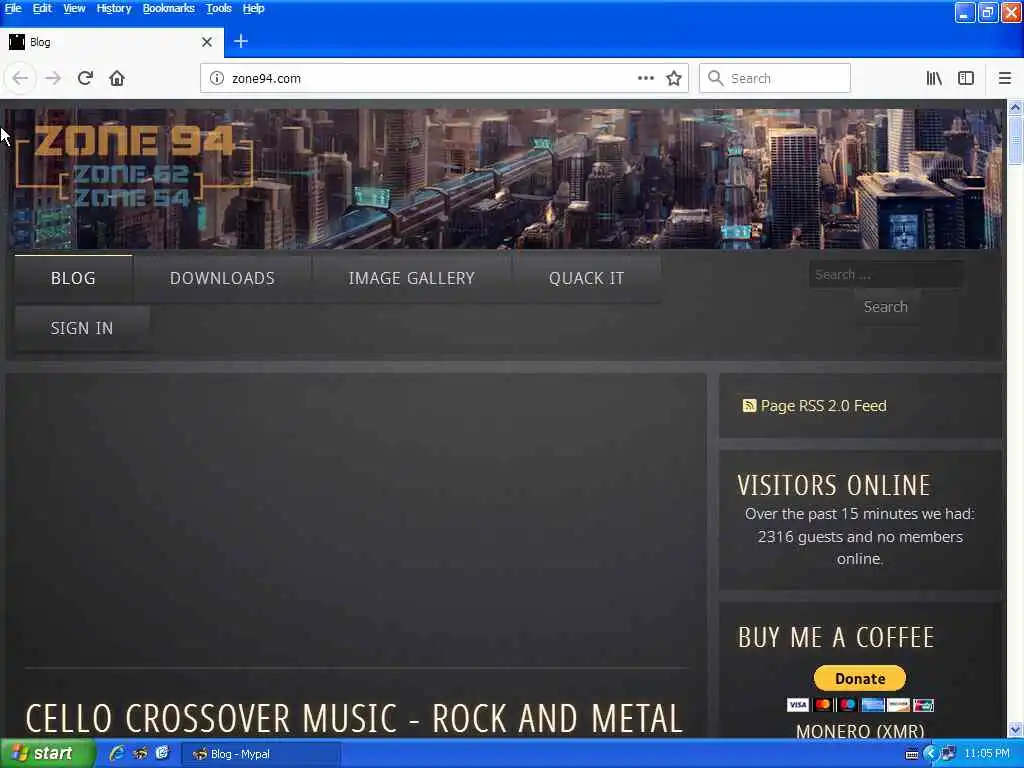Open the Tools menu
The image size is (1024, 768).
click(218, 8)
